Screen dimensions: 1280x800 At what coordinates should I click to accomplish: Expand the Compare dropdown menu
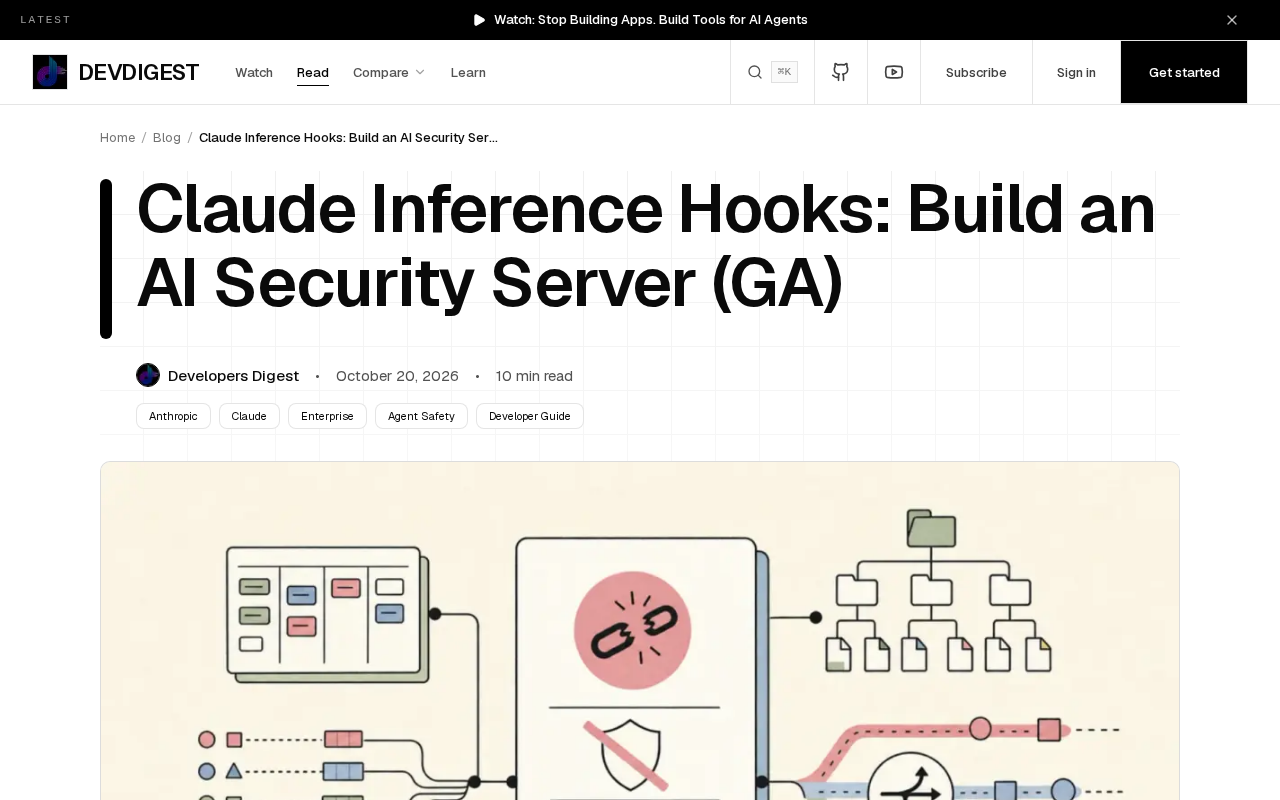[x=389, y=72]
